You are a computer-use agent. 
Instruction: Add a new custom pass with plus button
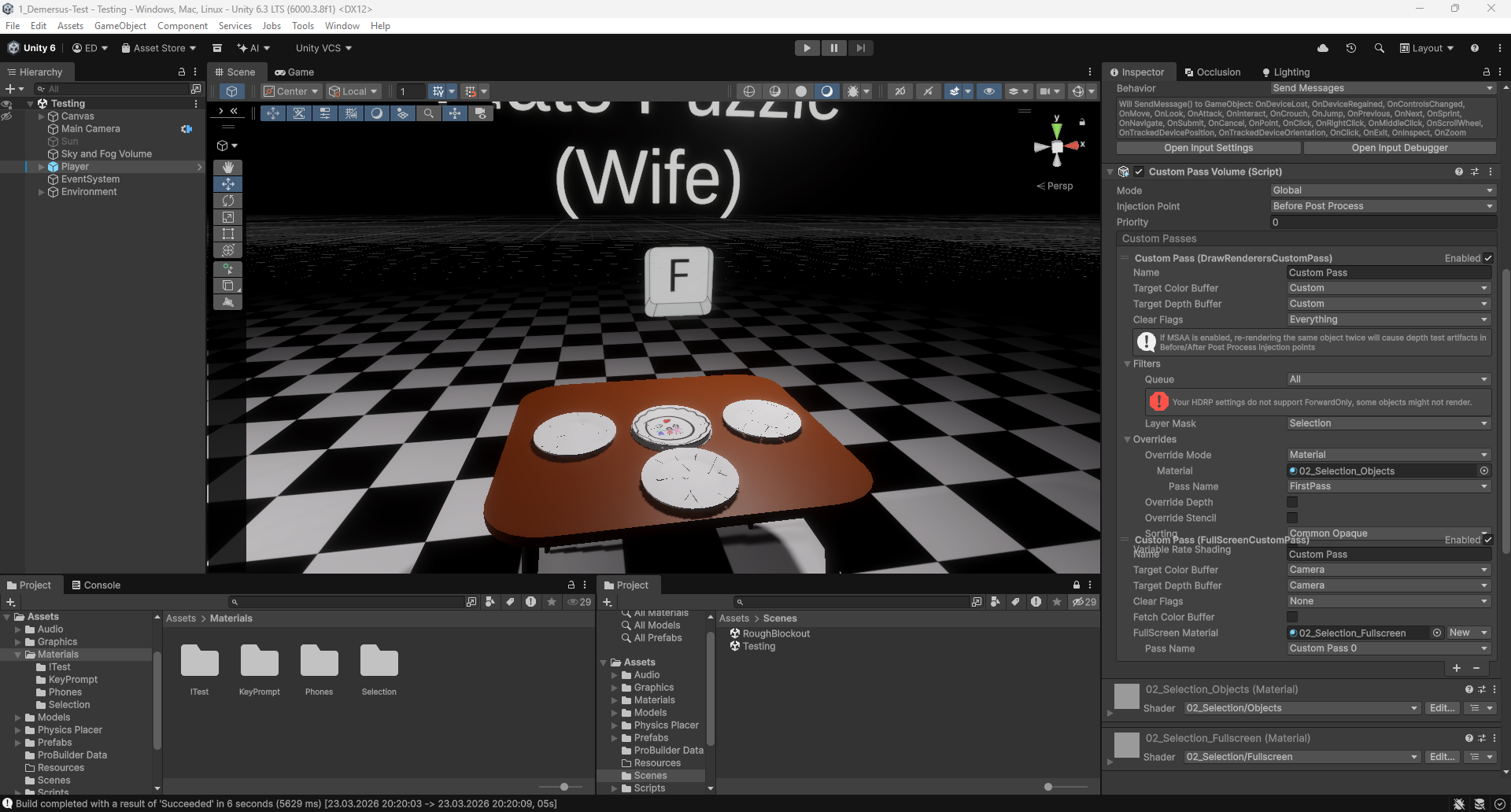click(1456, 668)
